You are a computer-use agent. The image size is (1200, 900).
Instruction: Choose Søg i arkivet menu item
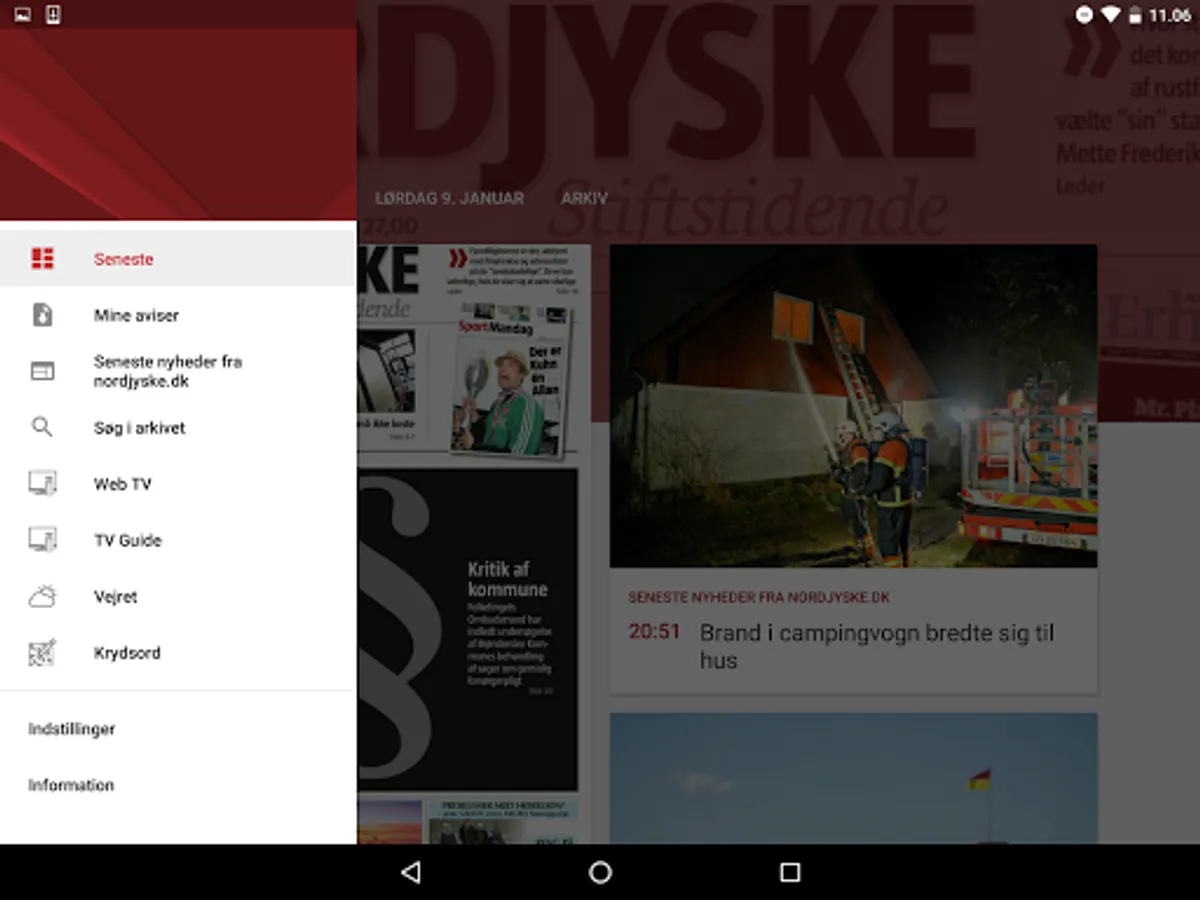[x=178, y=427]
